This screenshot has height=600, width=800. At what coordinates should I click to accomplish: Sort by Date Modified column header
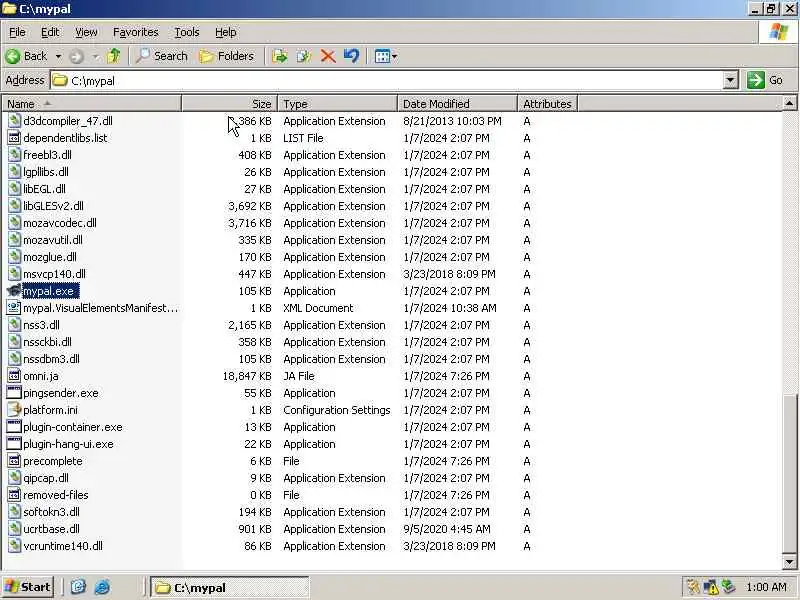click(457, 104)
